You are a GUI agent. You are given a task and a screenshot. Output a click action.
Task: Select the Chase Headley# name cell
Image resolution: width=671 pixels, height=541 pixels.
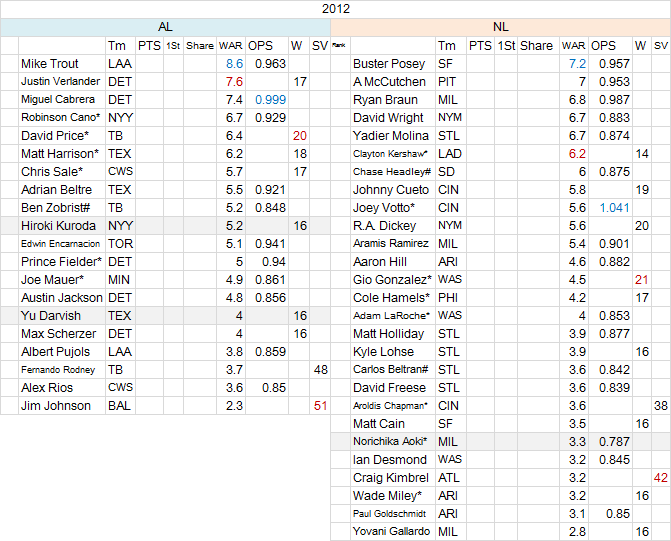(x=393, y=172)
